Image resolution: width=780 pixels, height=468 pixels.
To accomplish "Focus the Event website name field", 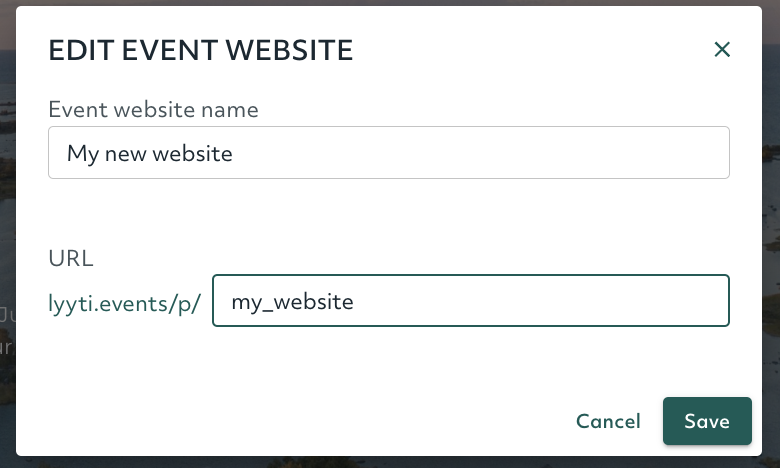I will (389, 153).
